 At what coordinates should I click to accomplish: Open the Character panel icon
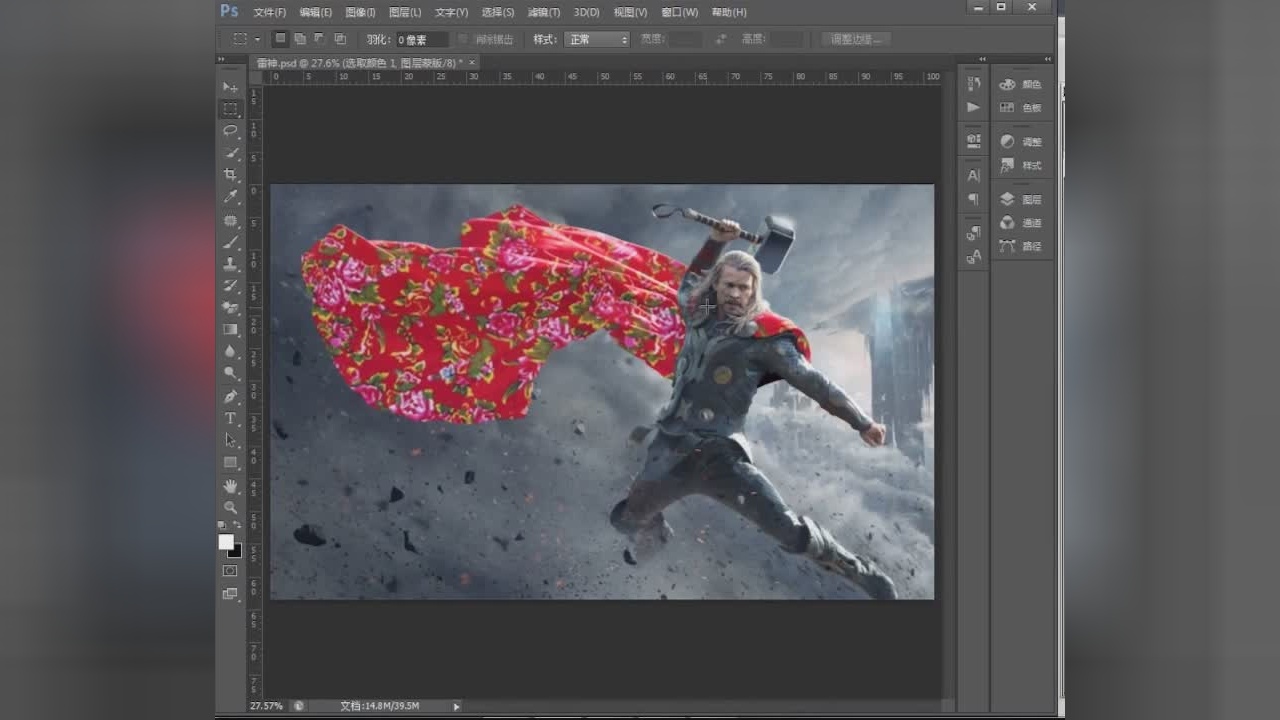point(974,175)
